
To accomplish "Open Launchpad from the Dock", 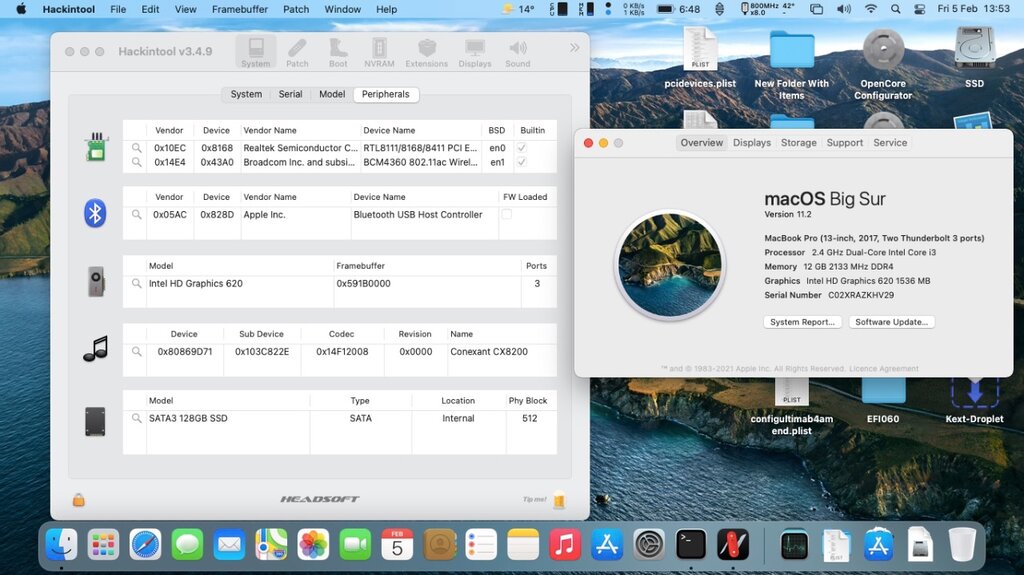I will pyautogui.click(x=103, y=544).
